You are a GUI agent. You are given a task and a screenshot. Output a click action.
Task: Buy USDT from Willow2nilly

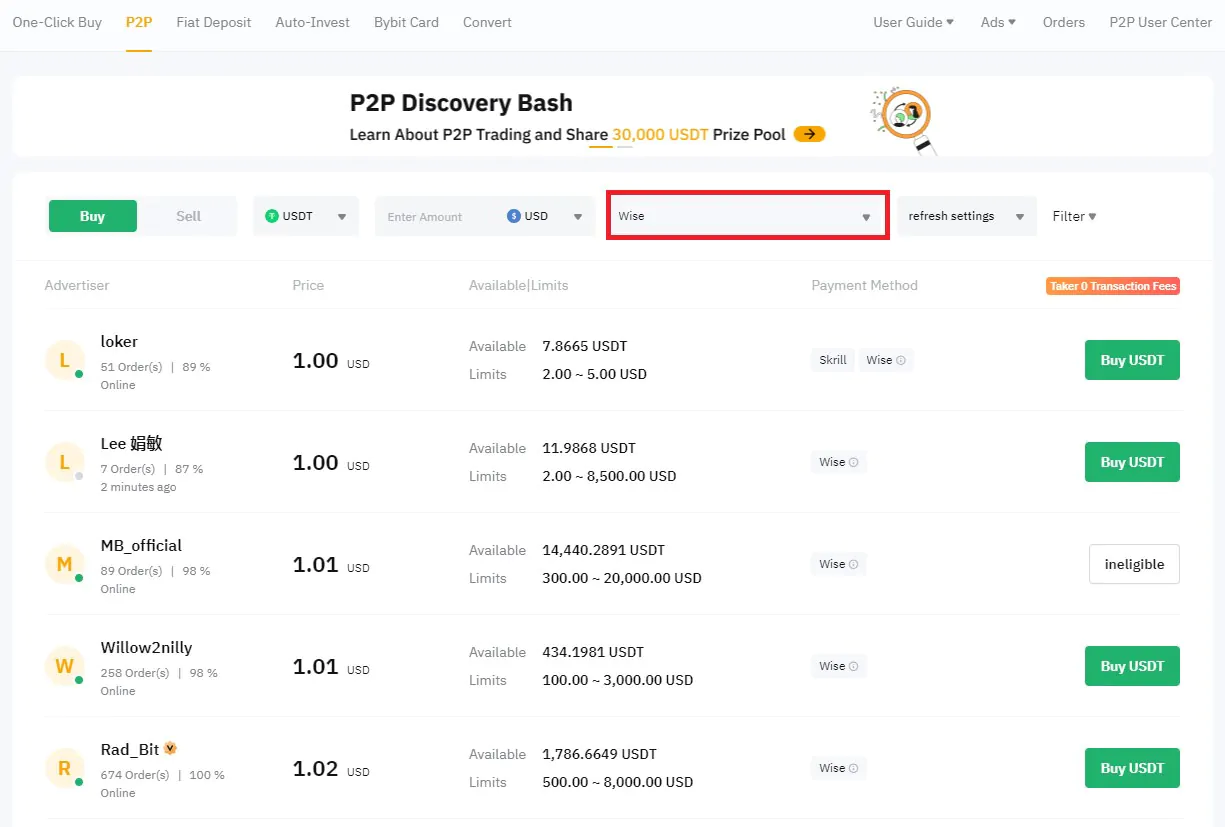point(1132,666)
